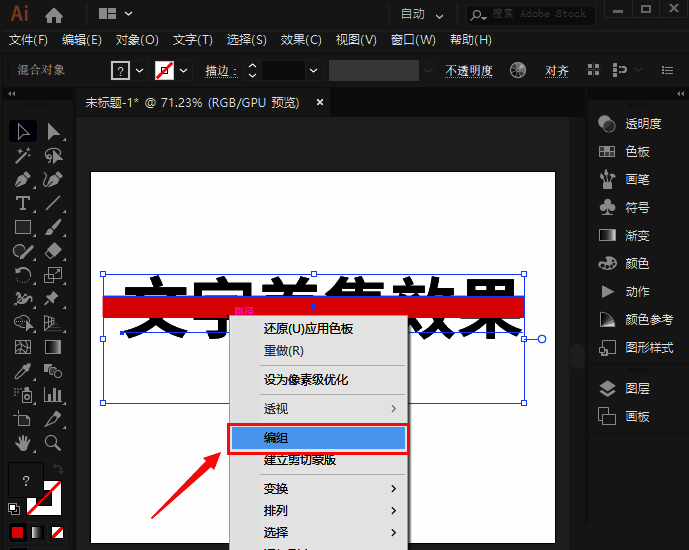
Task: Choose 设为像素级优化 in context menu
Action: (306, 380)
